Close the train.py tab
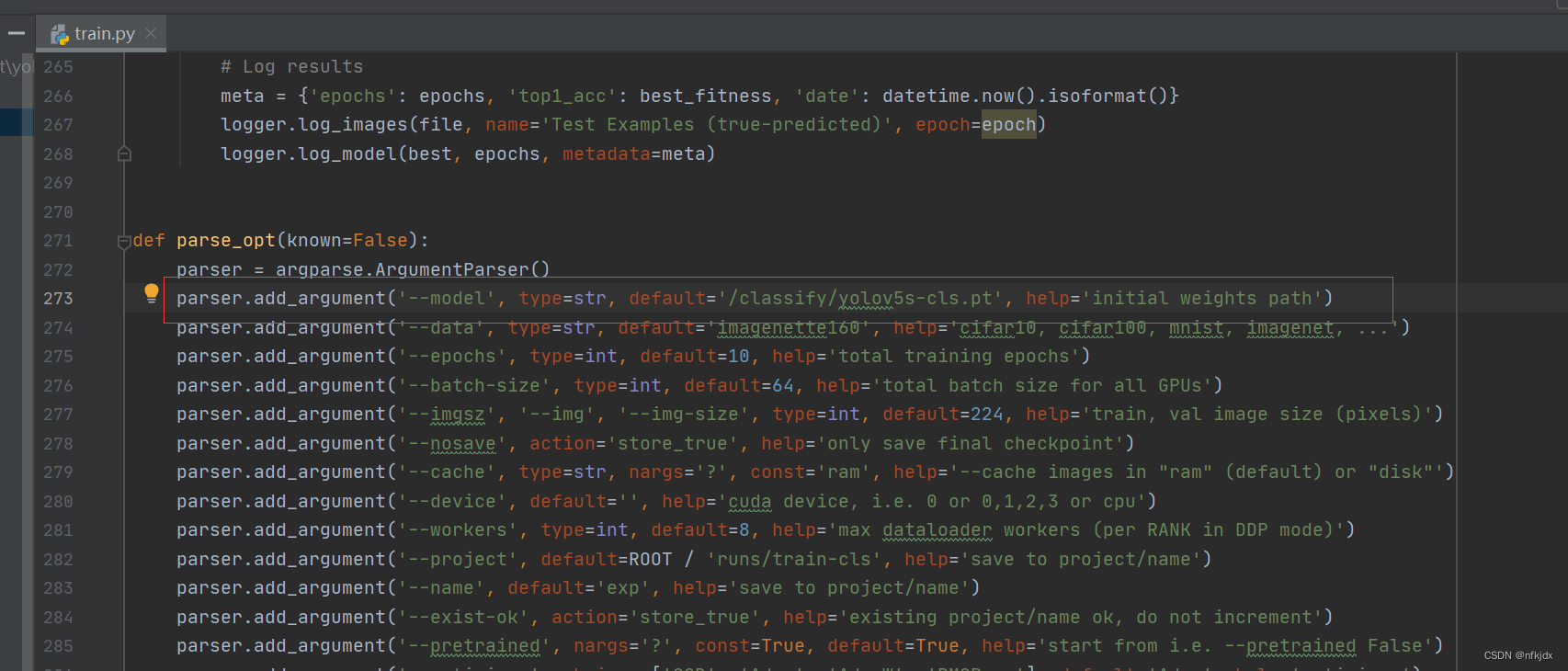Viewport: 1568px width, 671px height. click(151, 33)
